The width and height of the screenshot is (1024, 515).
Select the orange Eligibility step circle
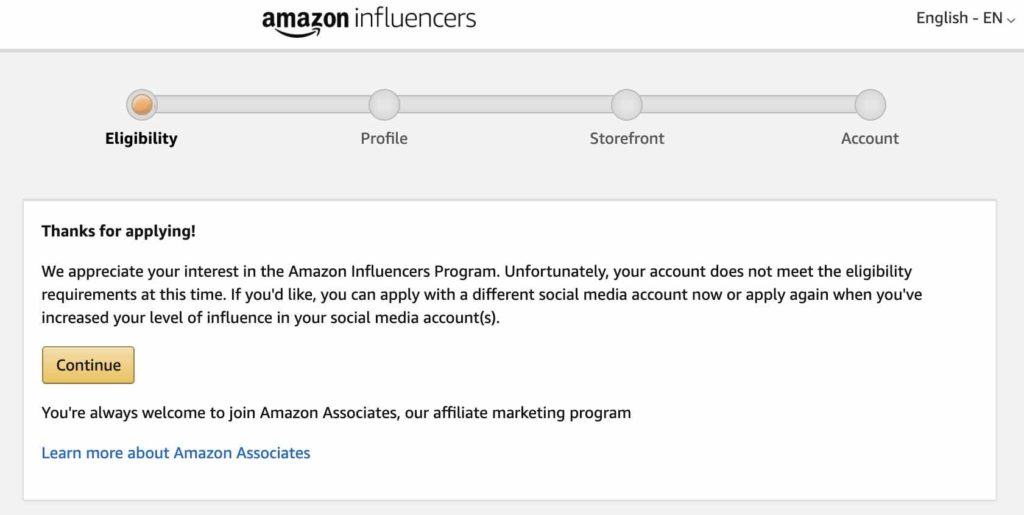pos(142,104)
